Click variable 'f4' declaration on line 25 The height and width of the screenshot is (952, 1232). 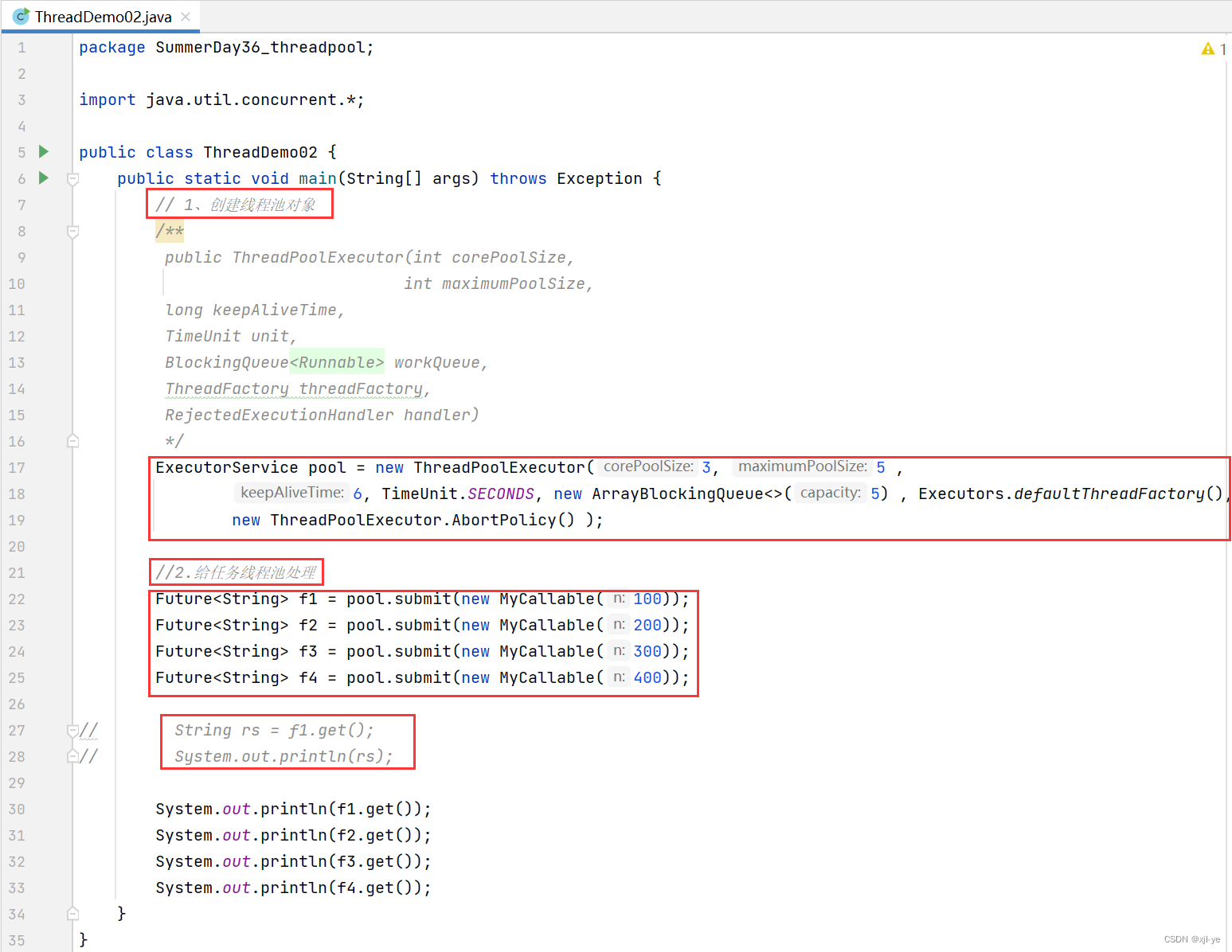point(308,678)
